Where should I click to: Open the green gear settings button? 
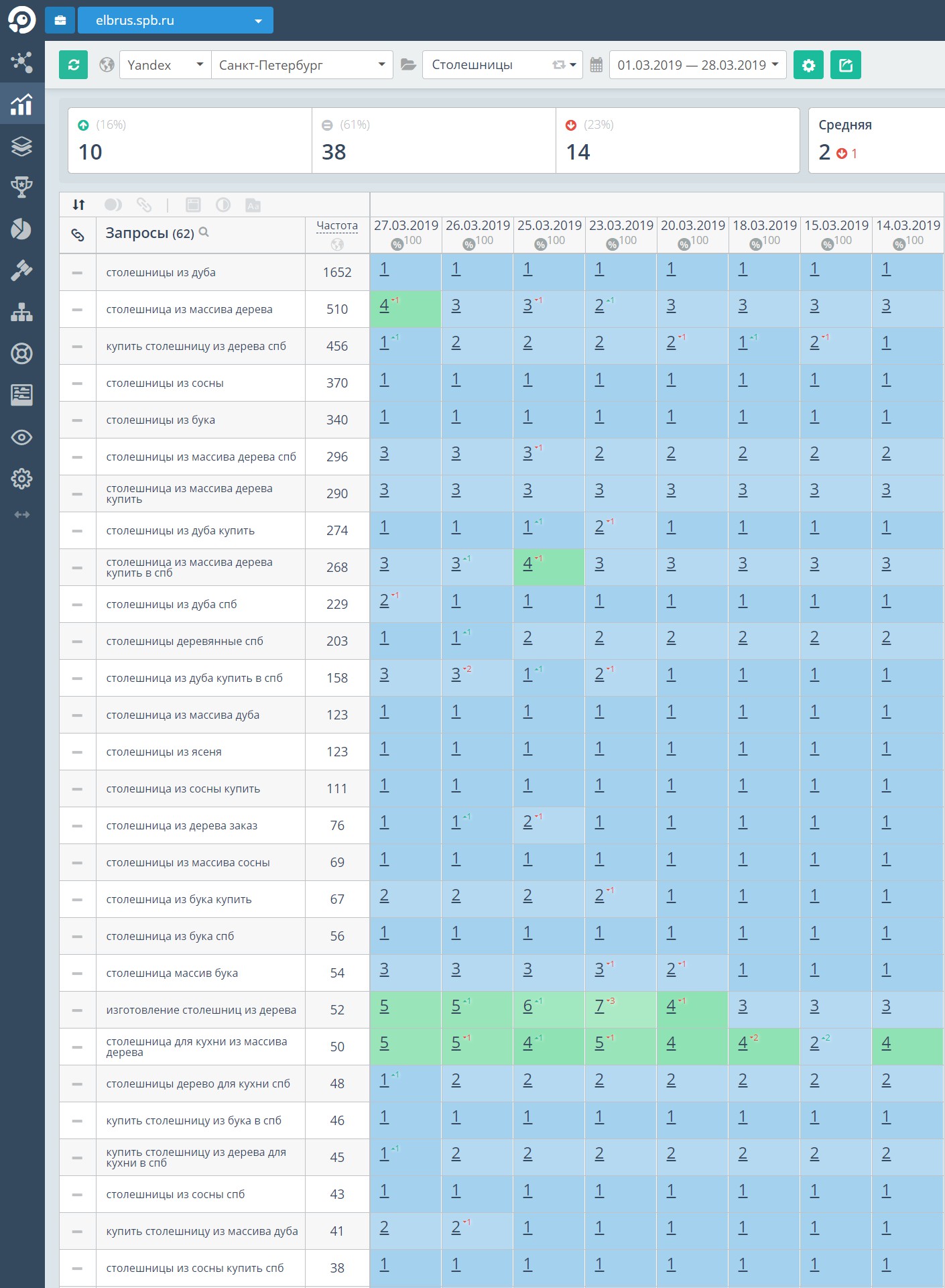pyautogui.click(x=808, y=65)
